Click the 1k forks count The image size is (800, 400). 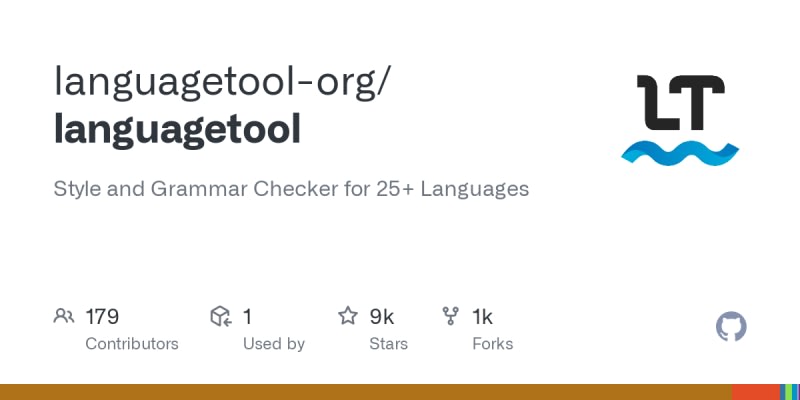pyautogui.click(x=482, y=317)
